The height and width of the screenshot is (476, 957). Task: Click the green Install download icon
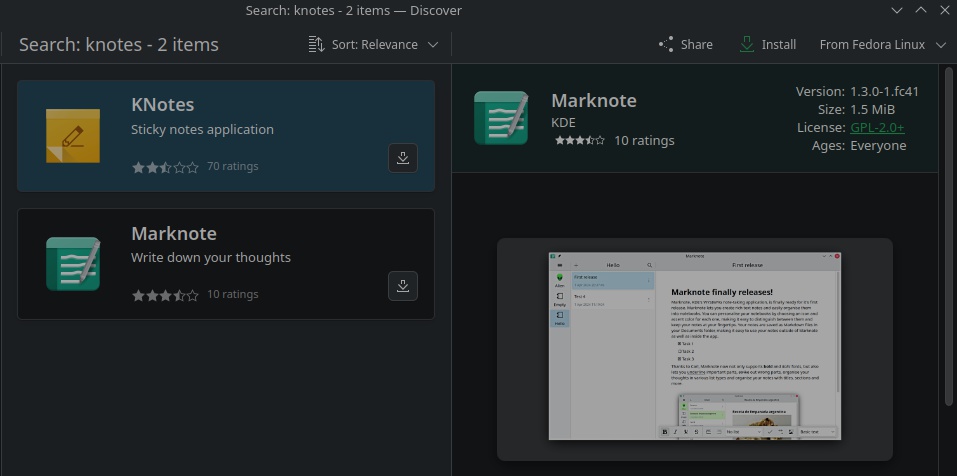pyautogui.click(x=746, y=45)
